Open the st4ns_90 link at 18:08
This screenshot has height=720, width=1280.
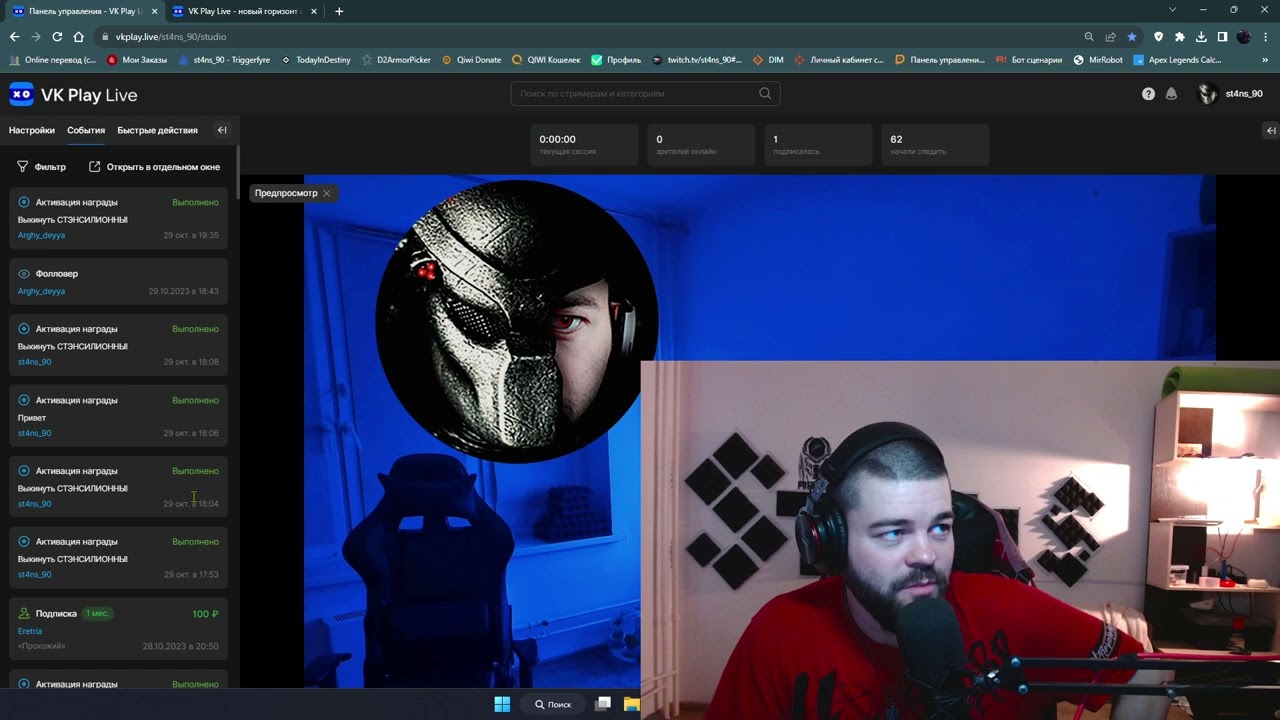(34, 362)
